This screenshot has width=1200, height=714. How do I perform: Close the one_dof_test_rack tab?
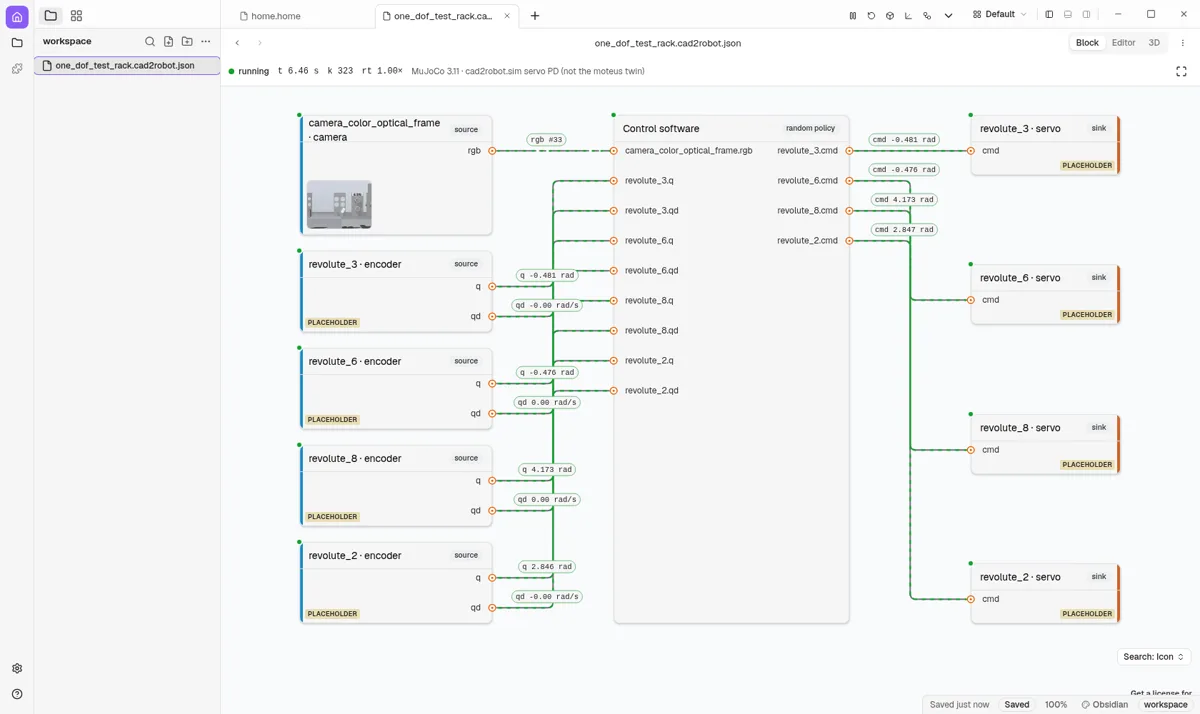[508, 16]
